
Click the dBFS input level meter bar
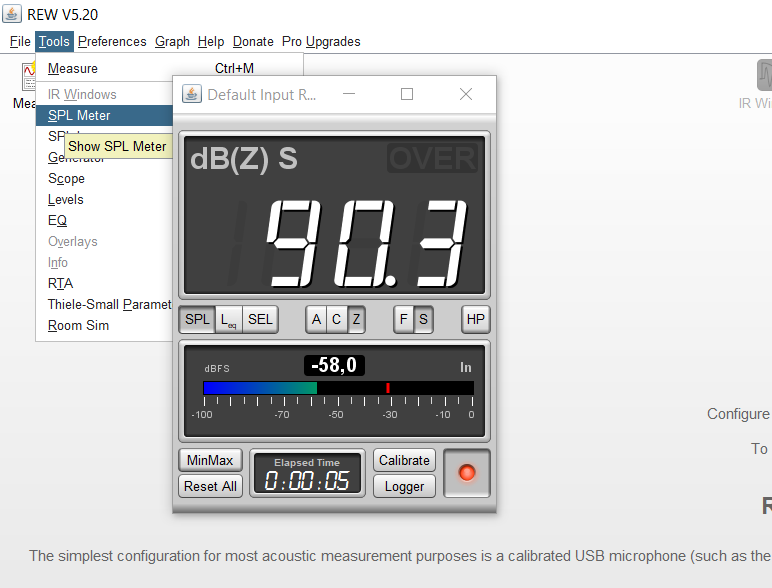tap(338, 388)
